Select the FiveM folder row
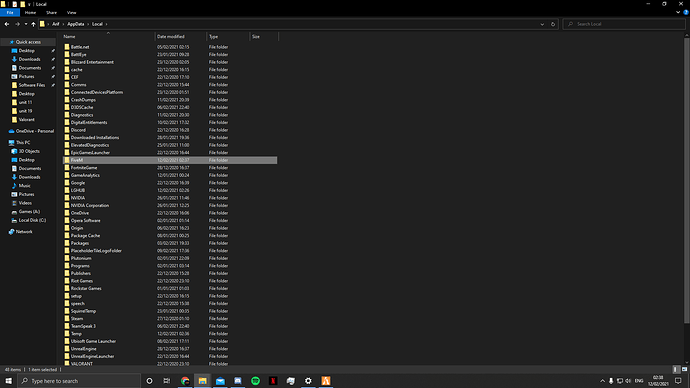The width and height of the screenshot is (690, 388). [x=170, y=160]
